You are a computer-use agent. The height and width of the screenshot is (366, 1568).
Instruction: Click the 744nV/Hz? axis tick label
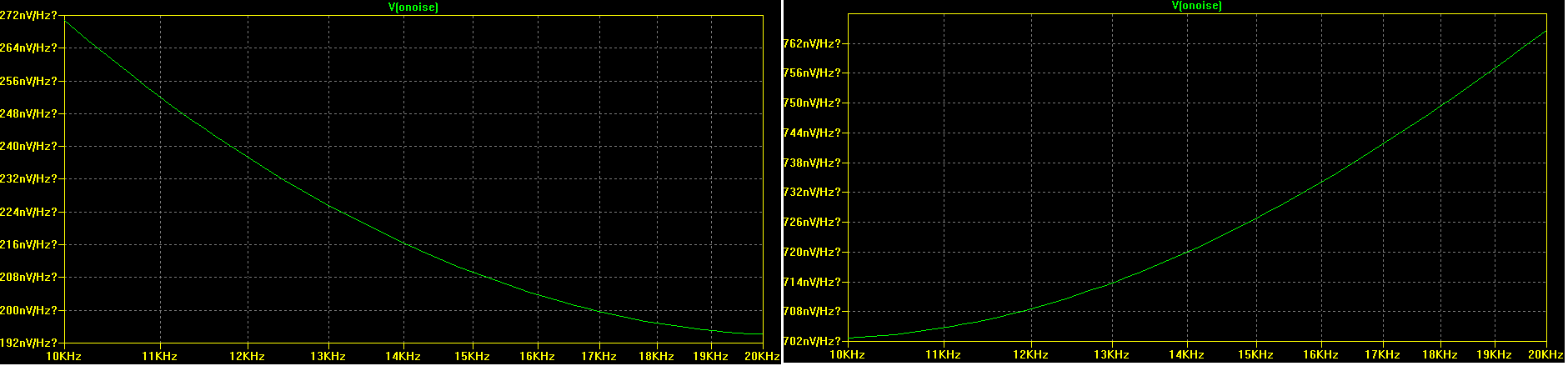click(x=813, y=133)
